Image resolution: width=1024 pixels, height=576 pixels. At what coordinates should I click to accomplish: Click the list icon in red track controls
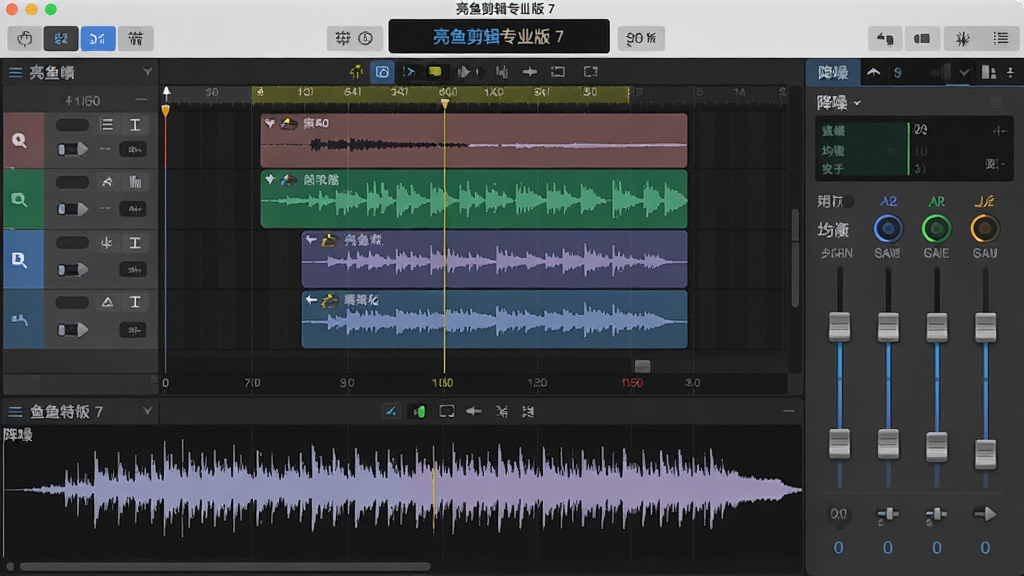pos(106,125)
